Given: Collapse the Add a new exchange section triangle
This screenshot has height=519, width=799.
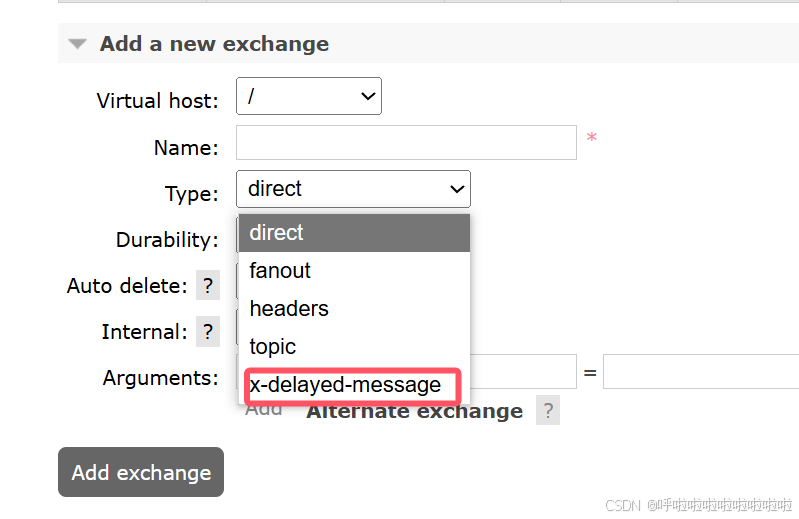Looking at the screenshot, I should click(x=77, y=44).
